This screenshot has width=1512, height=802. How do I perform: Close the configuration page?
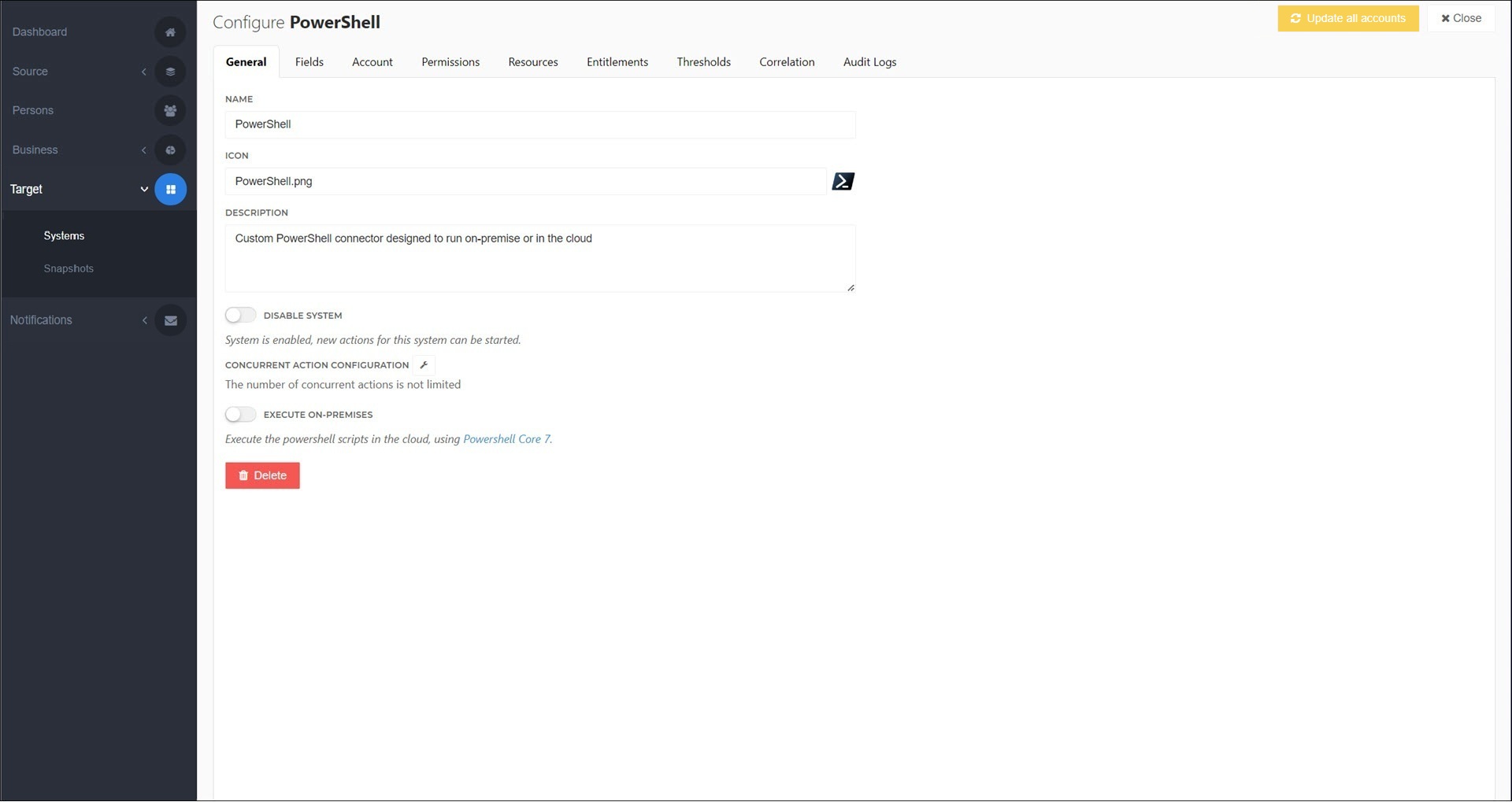click(1461, 18)
